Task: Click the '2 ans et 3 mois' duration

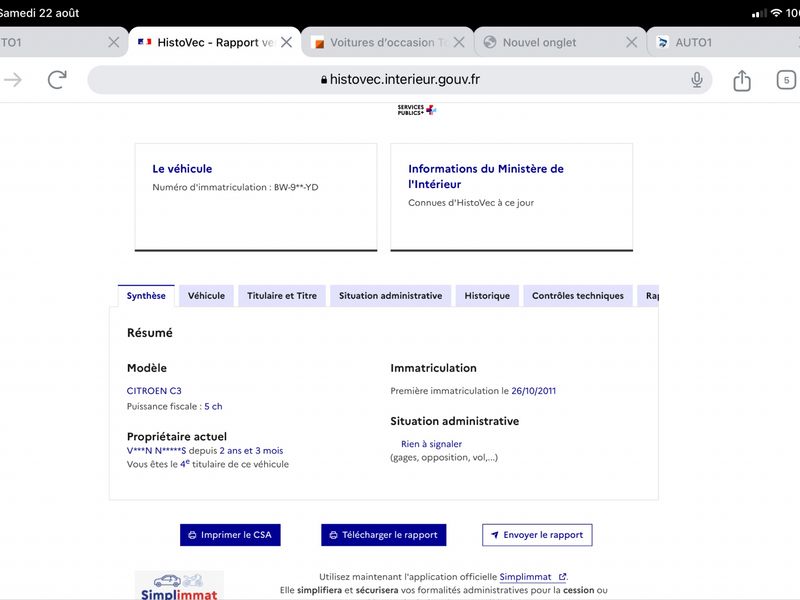Action: 251,451
